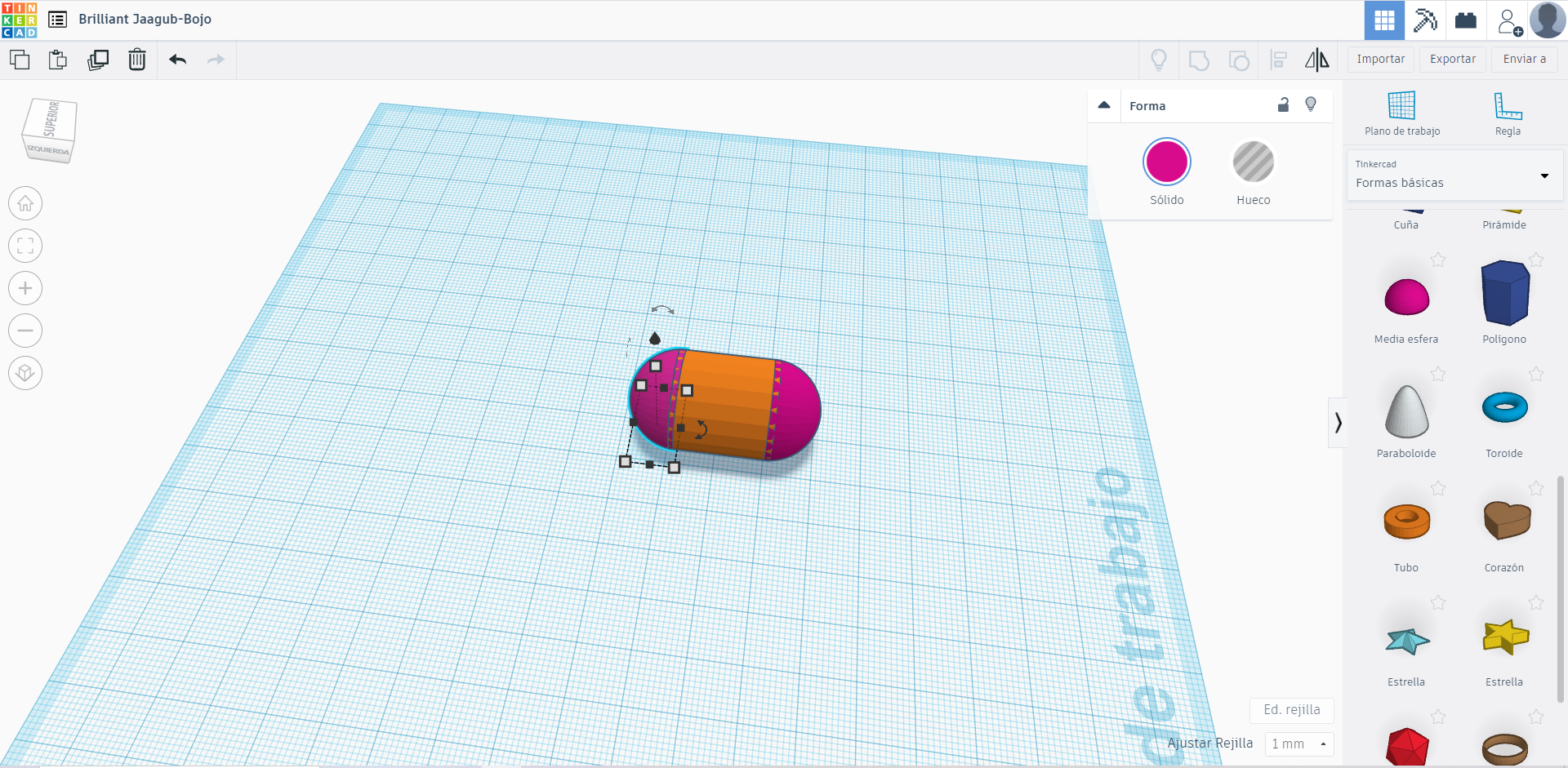Open the designs list icon
The width and height of the screenshot is (1568, 768).
point(57,19)
